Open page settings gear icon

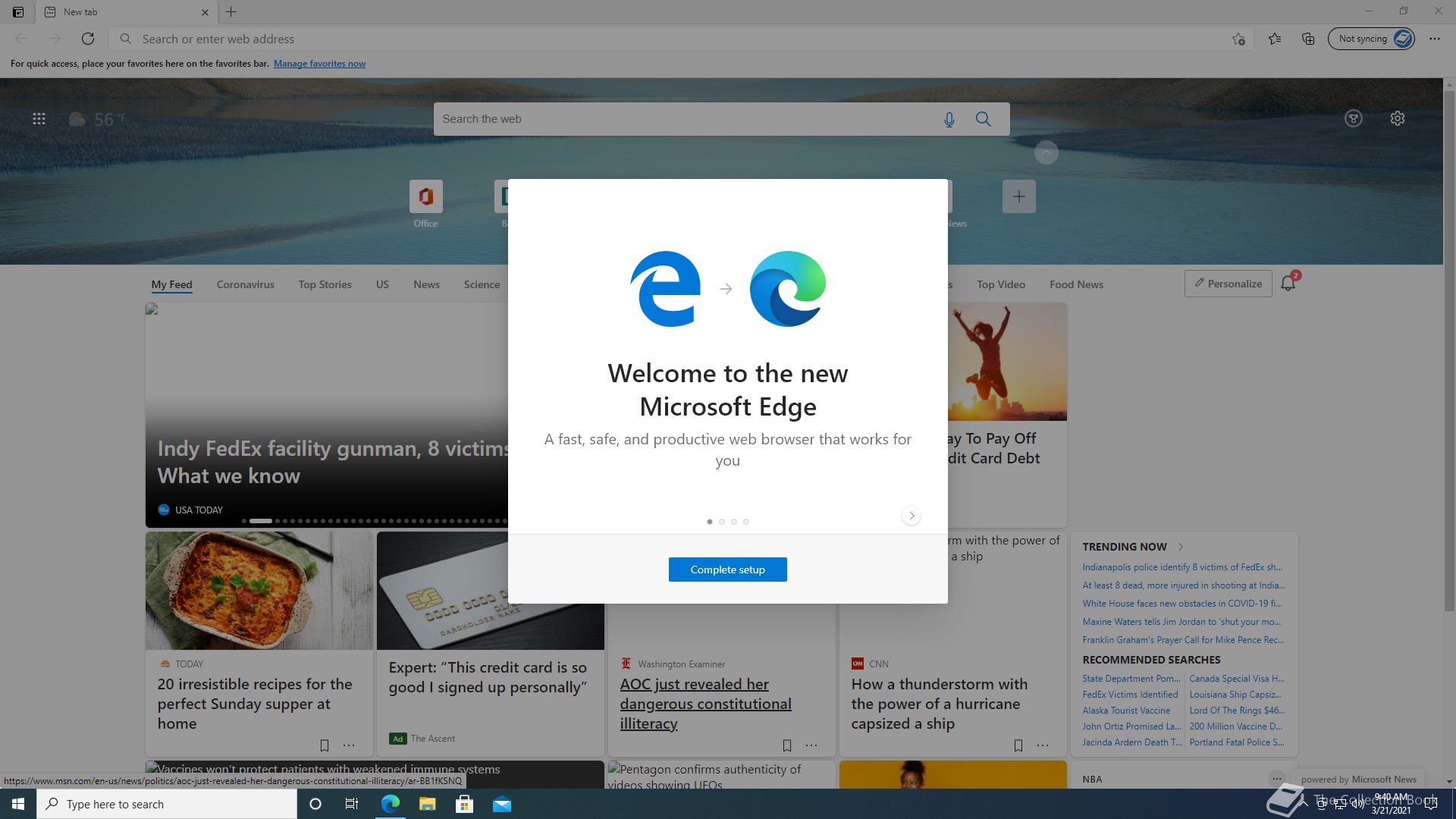click(1398, 118)
